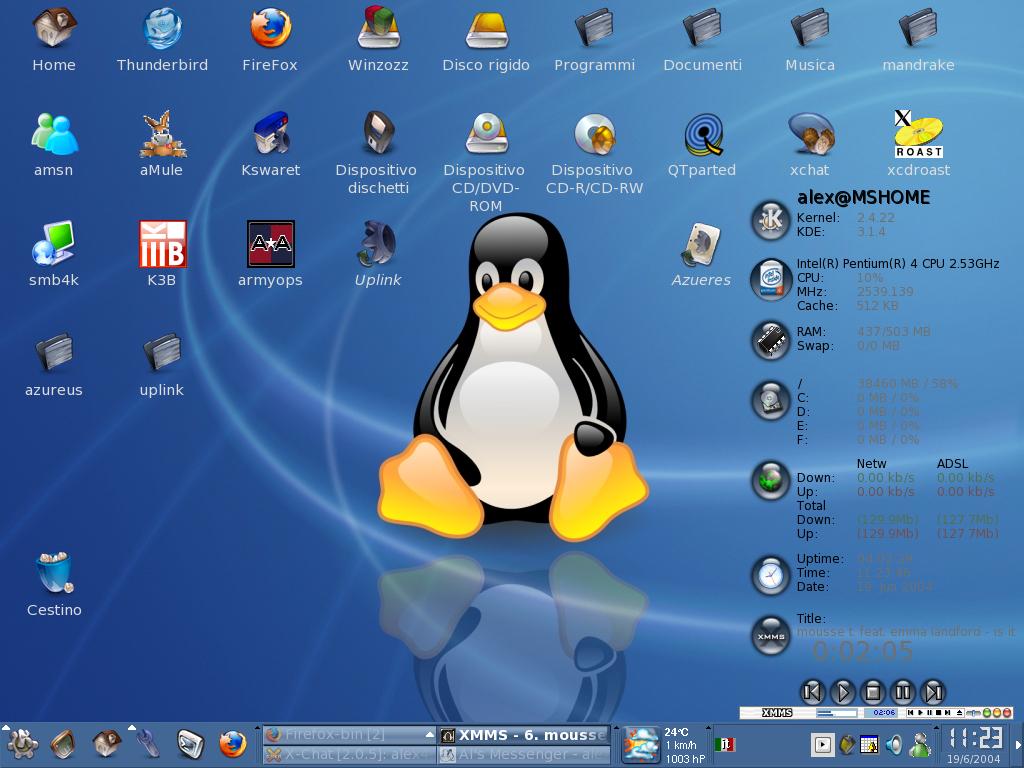Open the FireFox desktop shortcut
Screen dimensions: 1024x768
point(270,27)
